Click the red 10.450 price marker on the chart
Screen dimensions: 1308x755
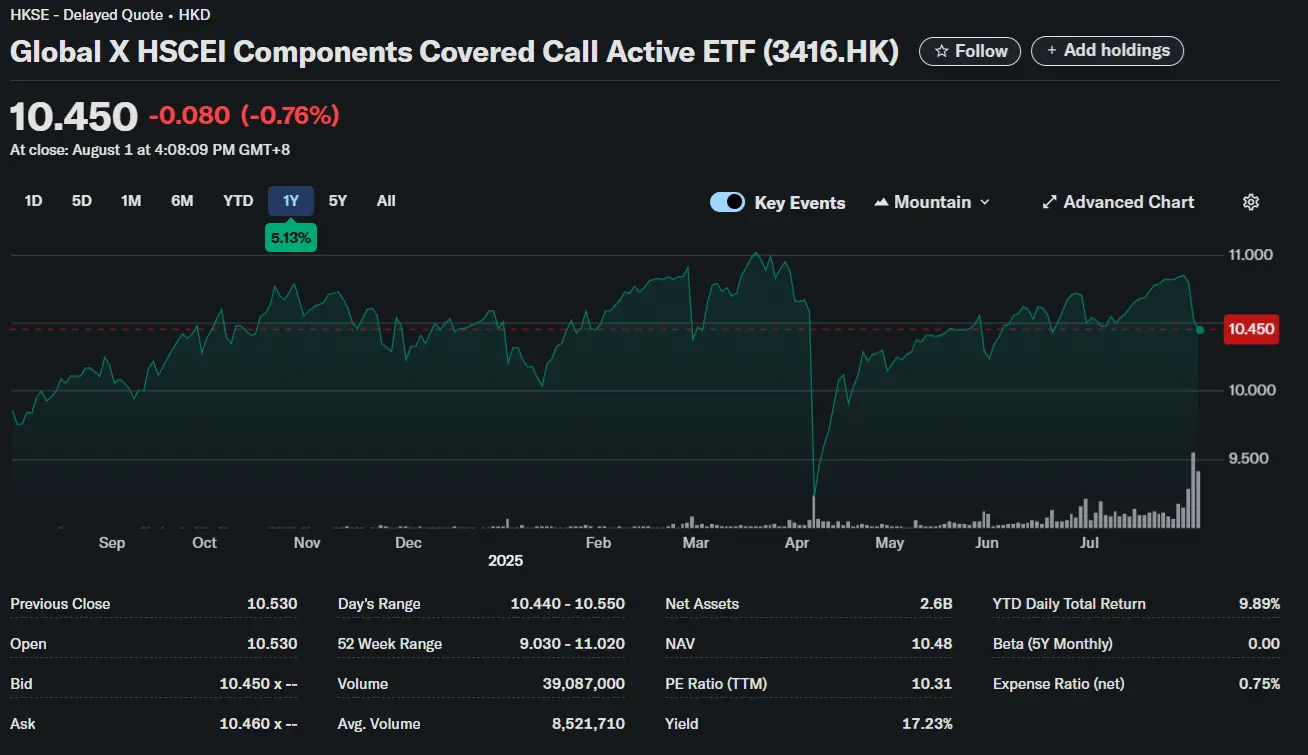pyautogui.click(x=1251, y=329)
